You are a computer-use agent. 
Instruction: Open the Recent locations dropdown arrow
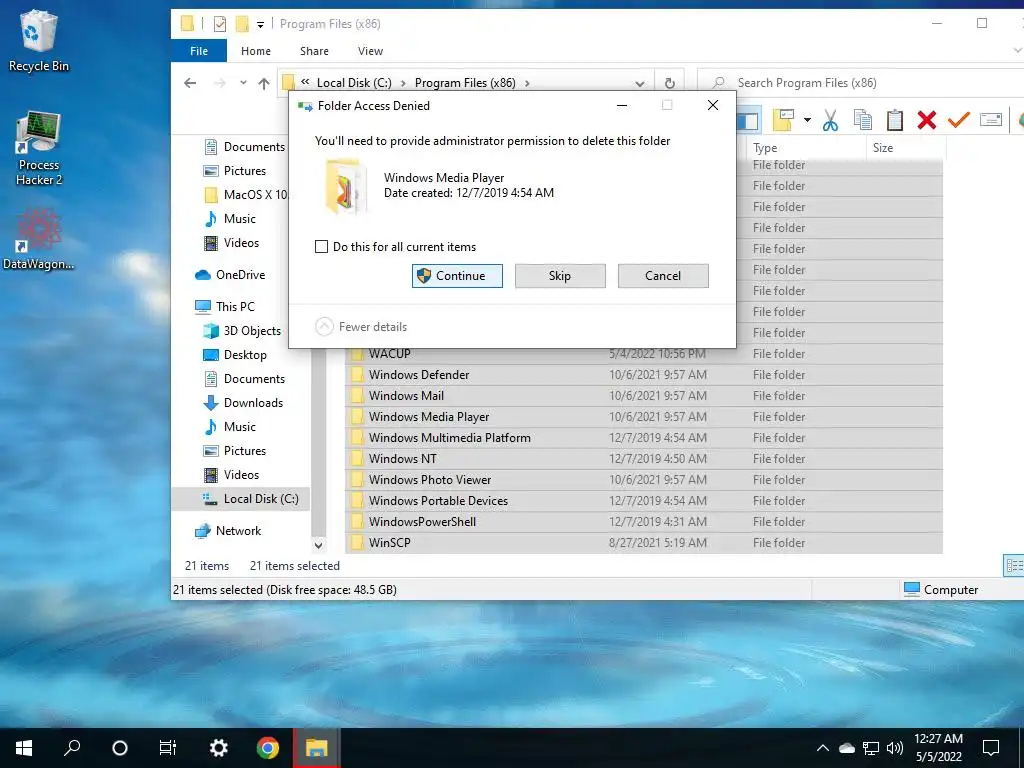pos(243,83)
